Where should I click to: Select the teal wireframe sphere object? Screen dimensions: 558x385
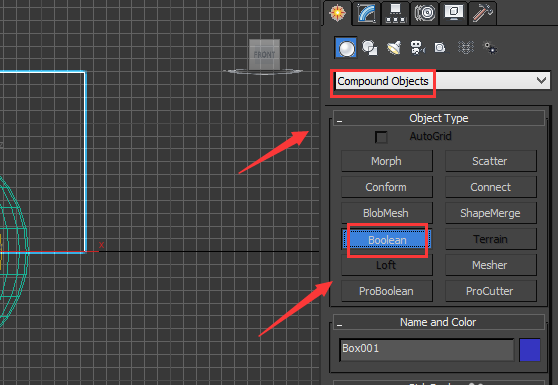[14, 251]
